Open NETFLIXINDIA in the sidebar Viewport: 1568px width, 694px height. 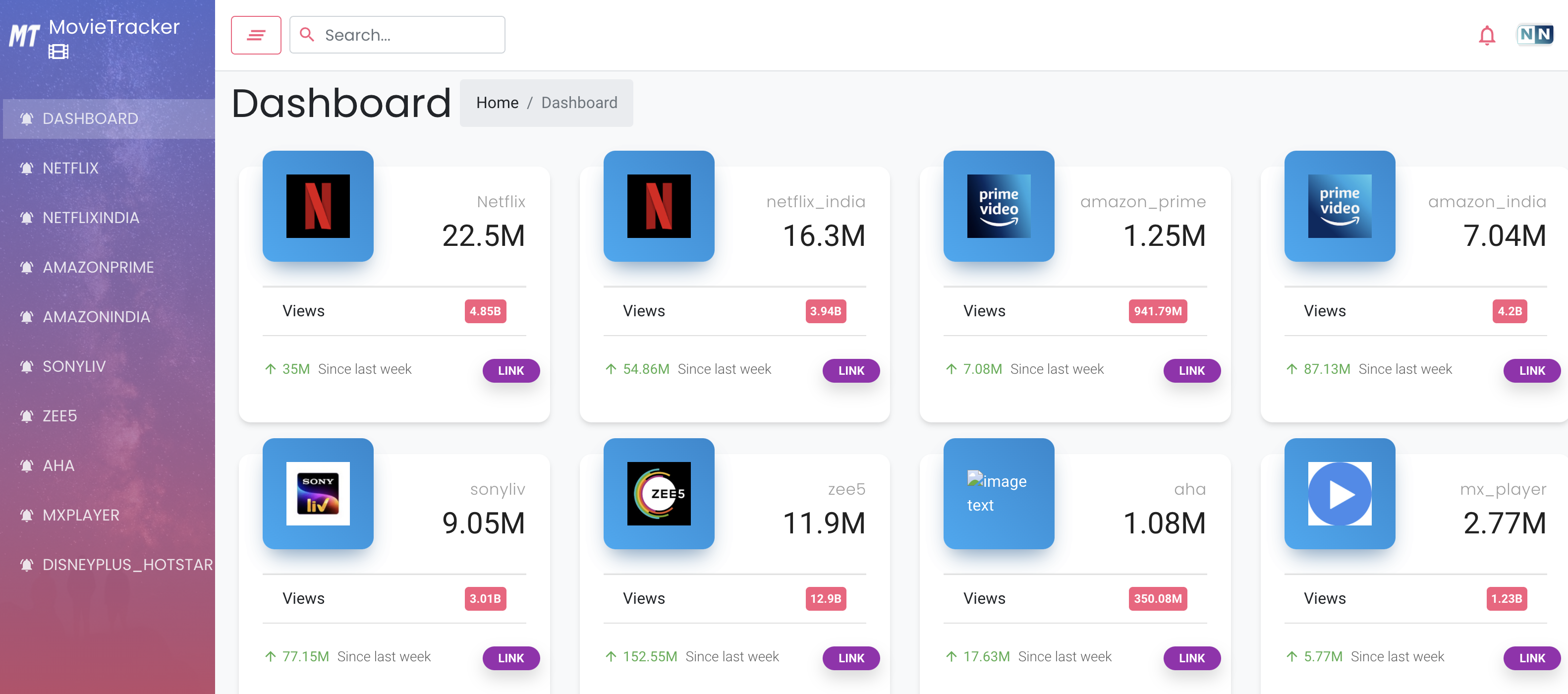(109, 218)
